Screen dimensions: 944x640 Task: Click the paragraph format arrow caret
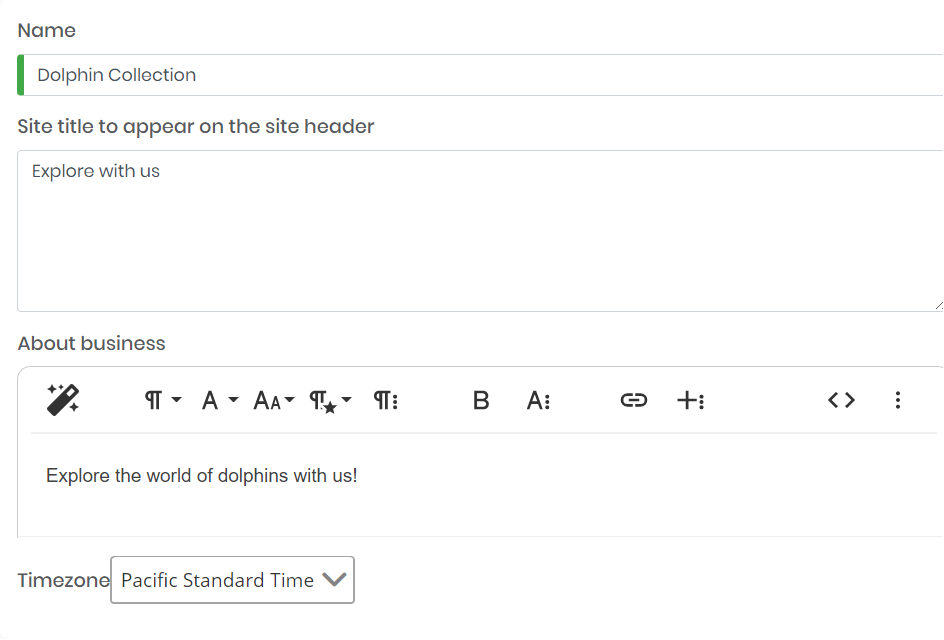(x=176, y=400)
